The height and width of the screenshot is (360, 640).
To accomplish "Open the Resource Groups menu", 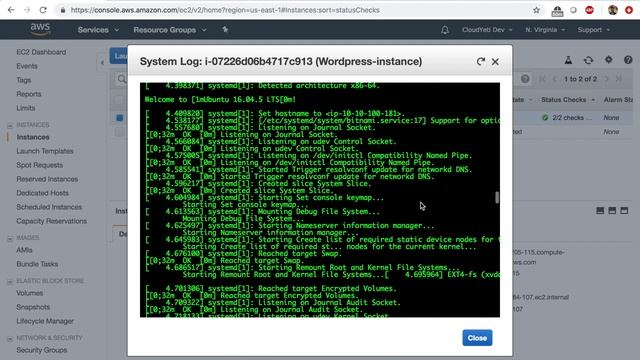I will pos(170,30).
